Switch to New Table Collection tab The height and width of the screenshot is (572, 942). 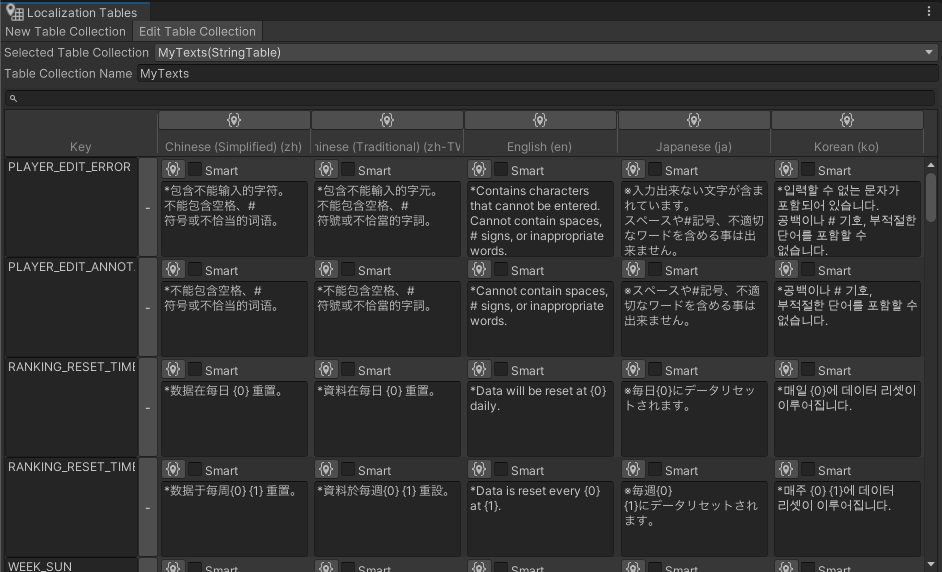[x=65, y=31]
